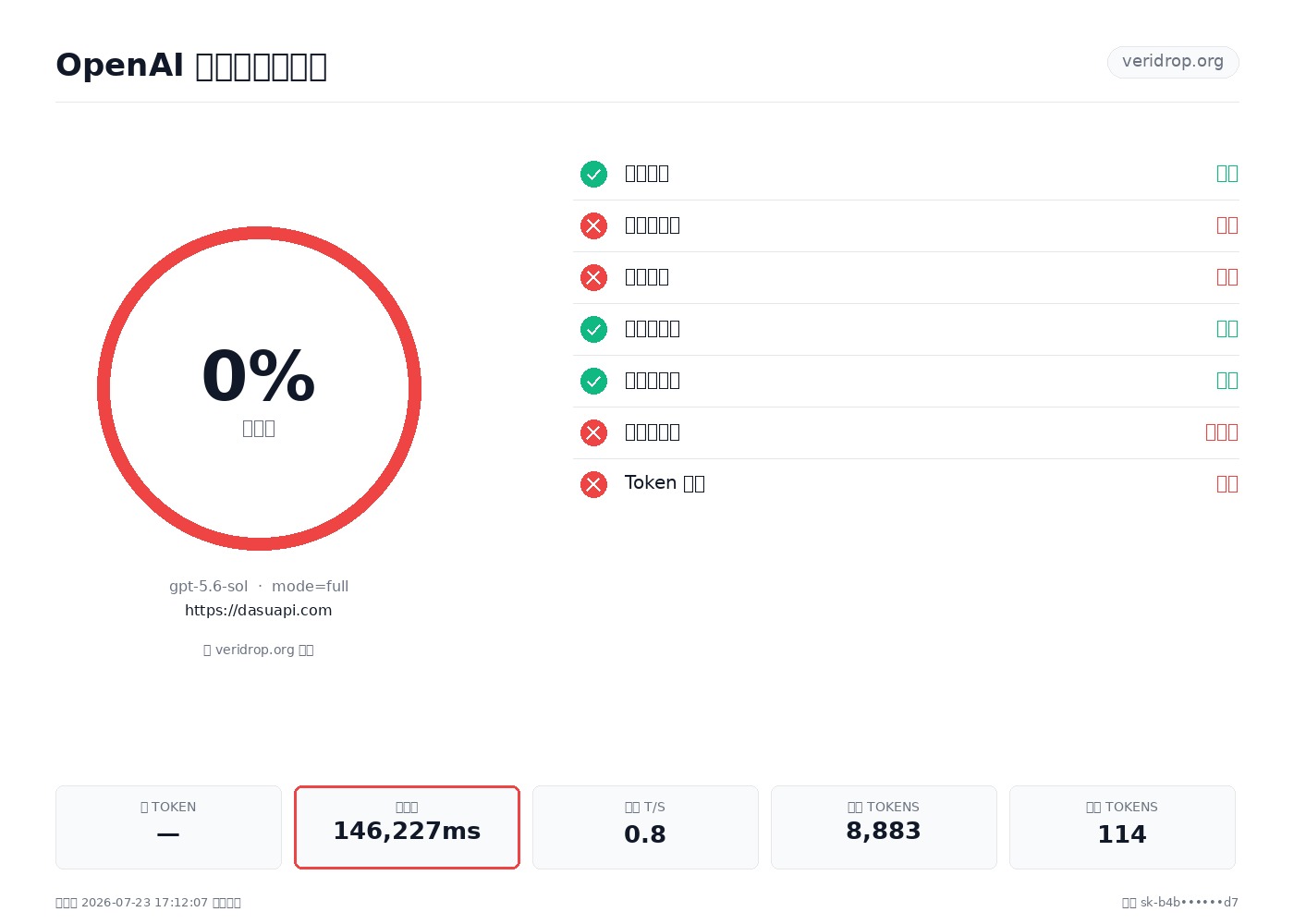Image resolution: width=1294 pixels, height=924 pixels.
Task: Click the red X icon beside Token row
Action: pos(593,484)
